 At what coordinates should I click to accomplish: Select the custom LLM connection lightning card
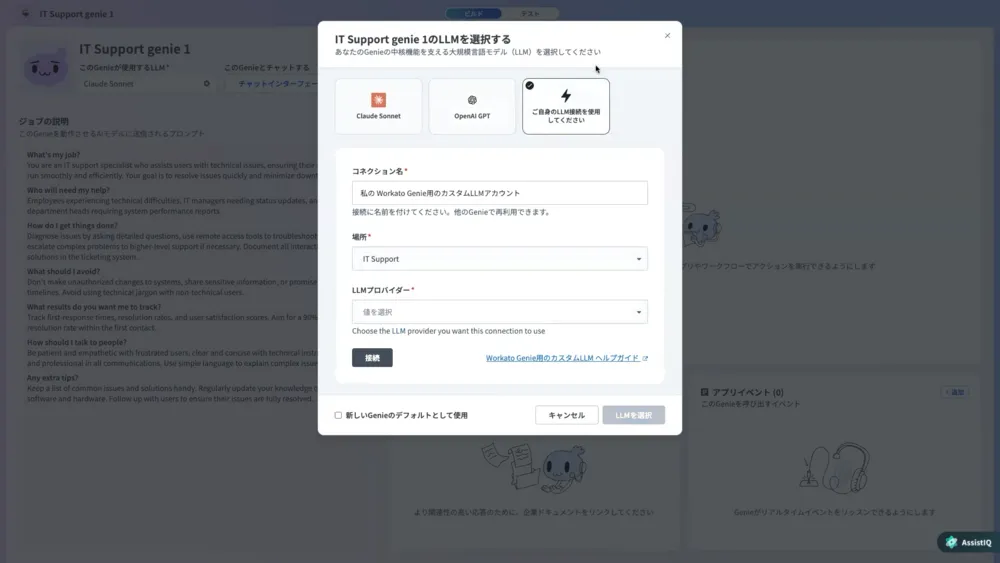click(566, 106)
